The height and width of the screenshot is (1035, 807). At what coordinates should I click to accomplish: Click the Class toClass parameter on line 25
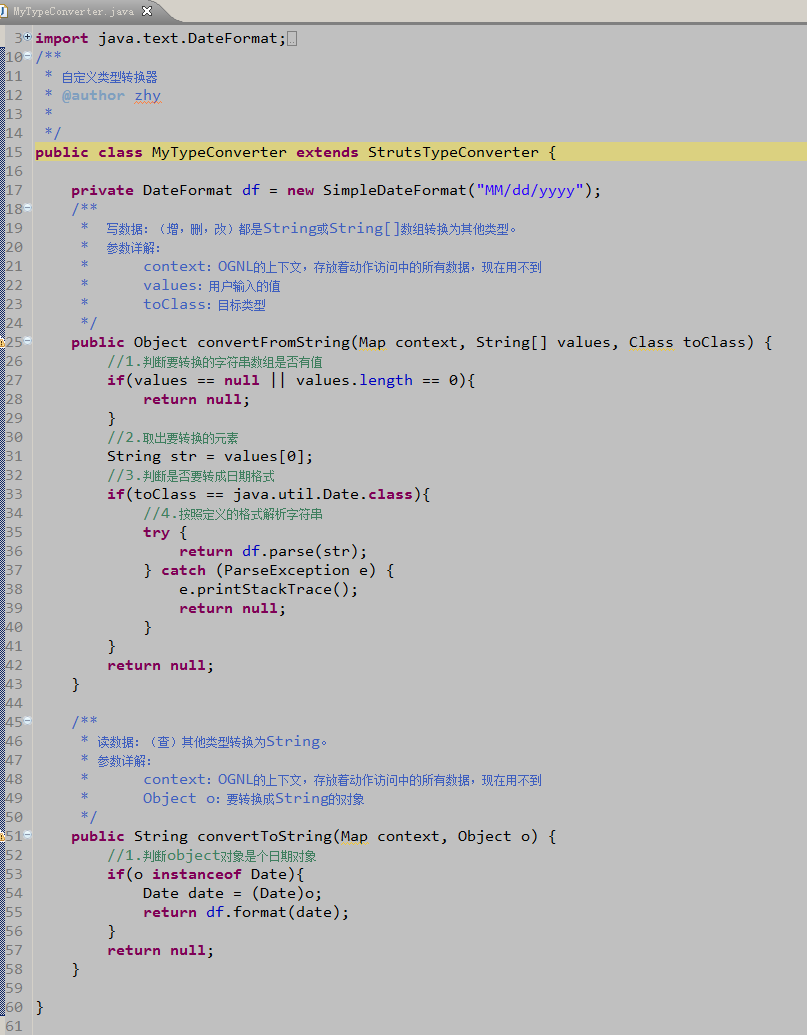(688, 342)
